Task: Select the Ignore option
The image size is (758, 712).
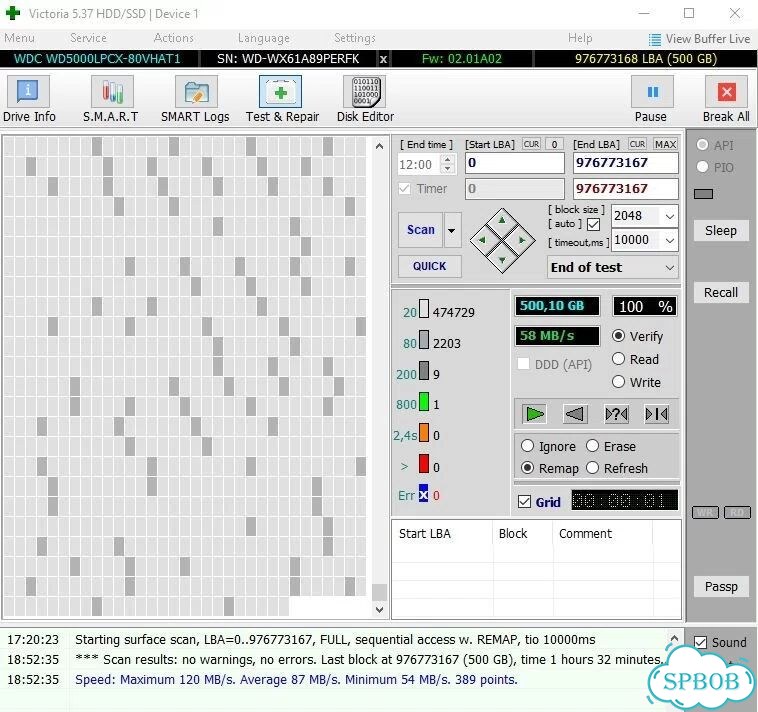Action: click(x=527, y=446)
